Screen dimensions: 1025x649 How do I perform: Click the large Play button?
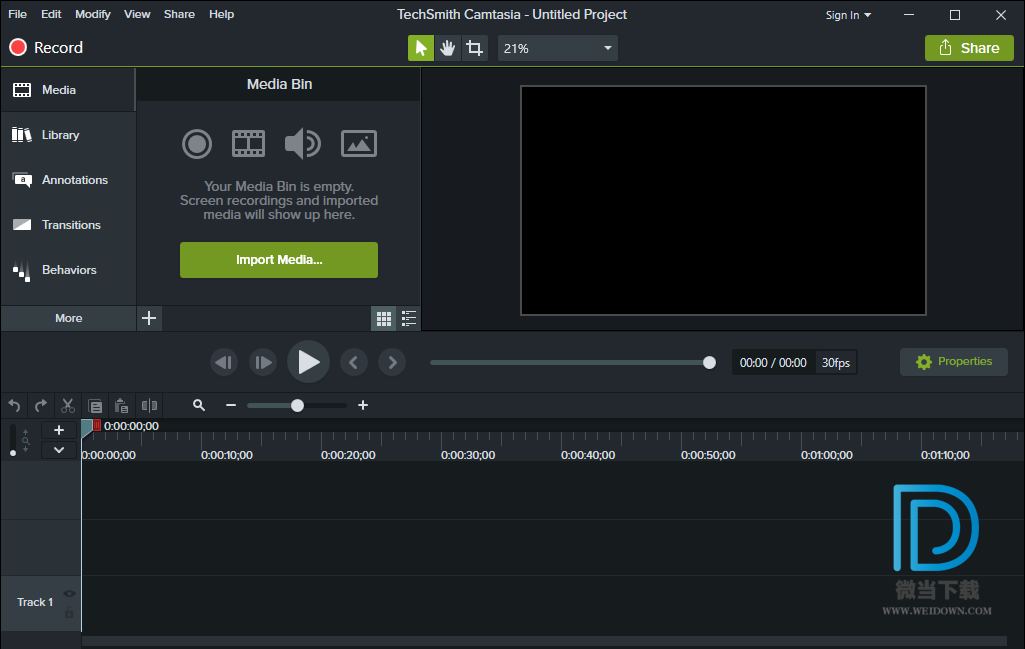click(x=308, y=362)
